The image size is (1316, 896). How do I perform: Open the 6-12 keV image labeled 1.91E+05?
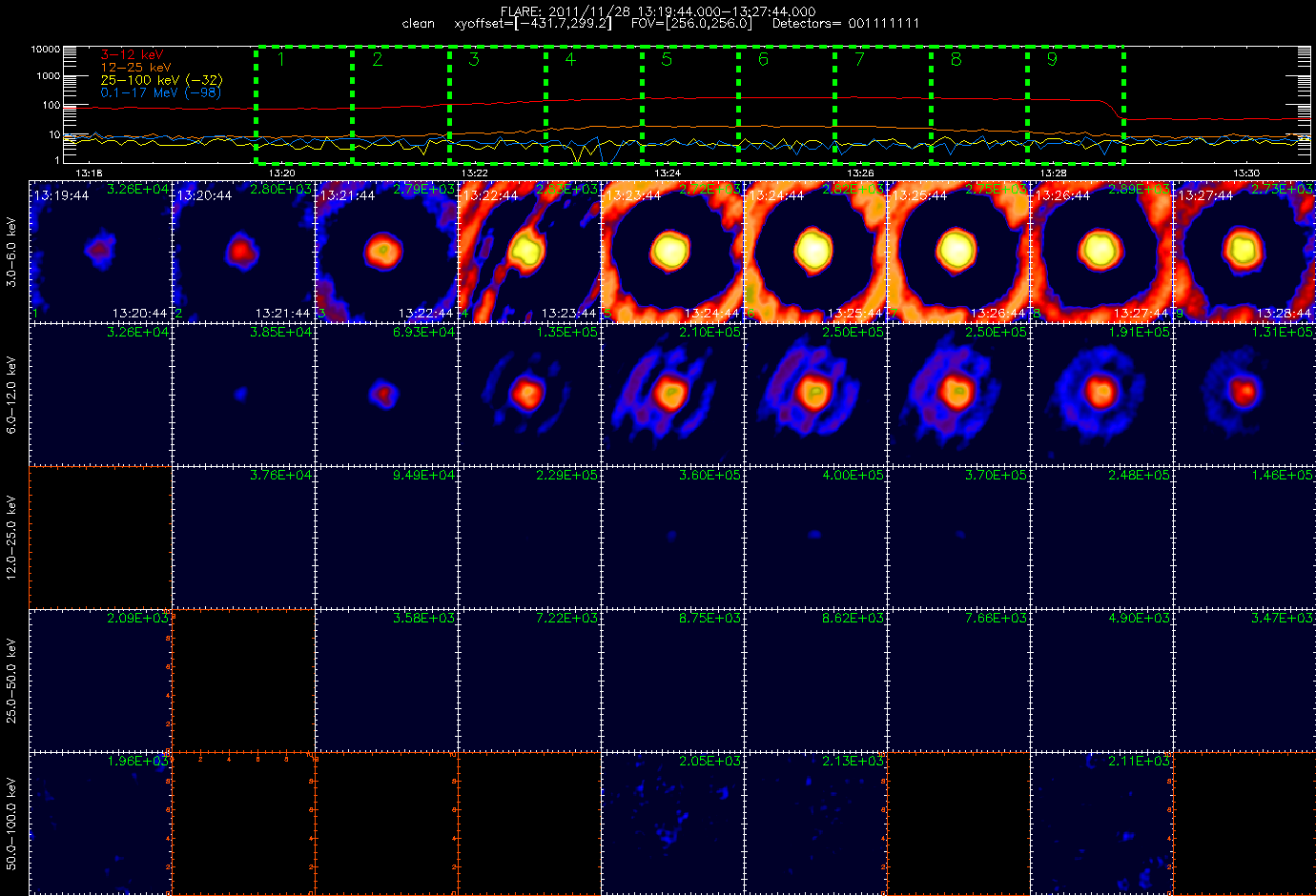(1101, 395)
